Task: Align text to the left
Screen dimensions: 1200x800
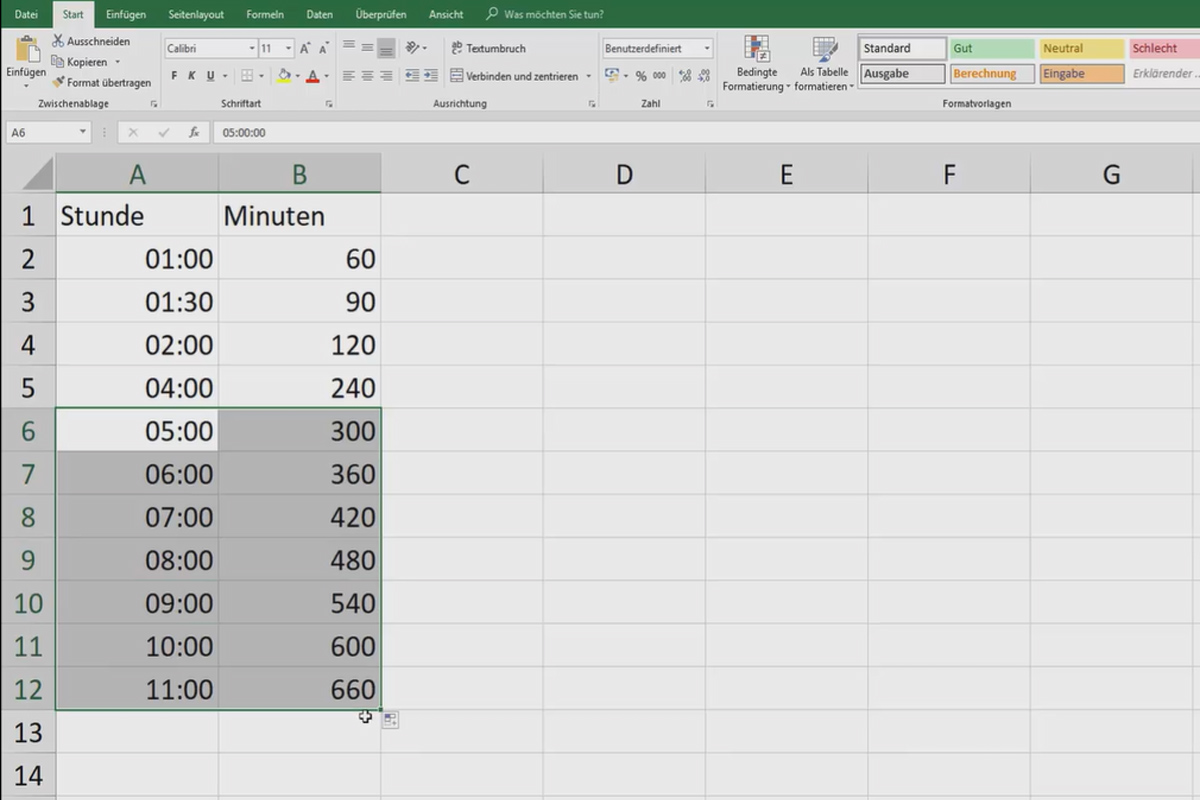Action: pyautogui.click(x=349, y=76)
